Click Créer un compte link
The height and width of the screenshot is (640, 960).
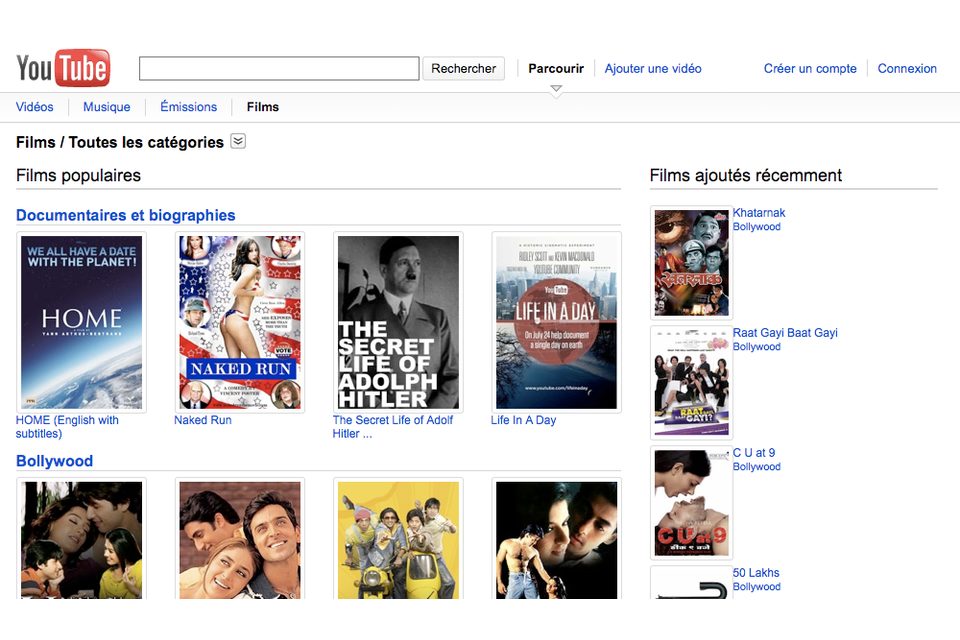coord(810,69)
